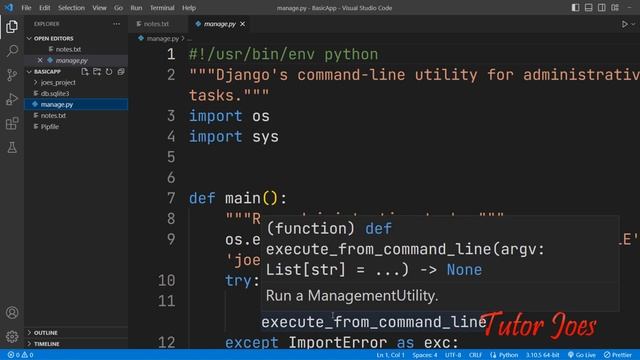The height and width of the screenshot is (360, 640).
Task: Collapse the BASICAPP folder section
Action: [x=47, y=72]
